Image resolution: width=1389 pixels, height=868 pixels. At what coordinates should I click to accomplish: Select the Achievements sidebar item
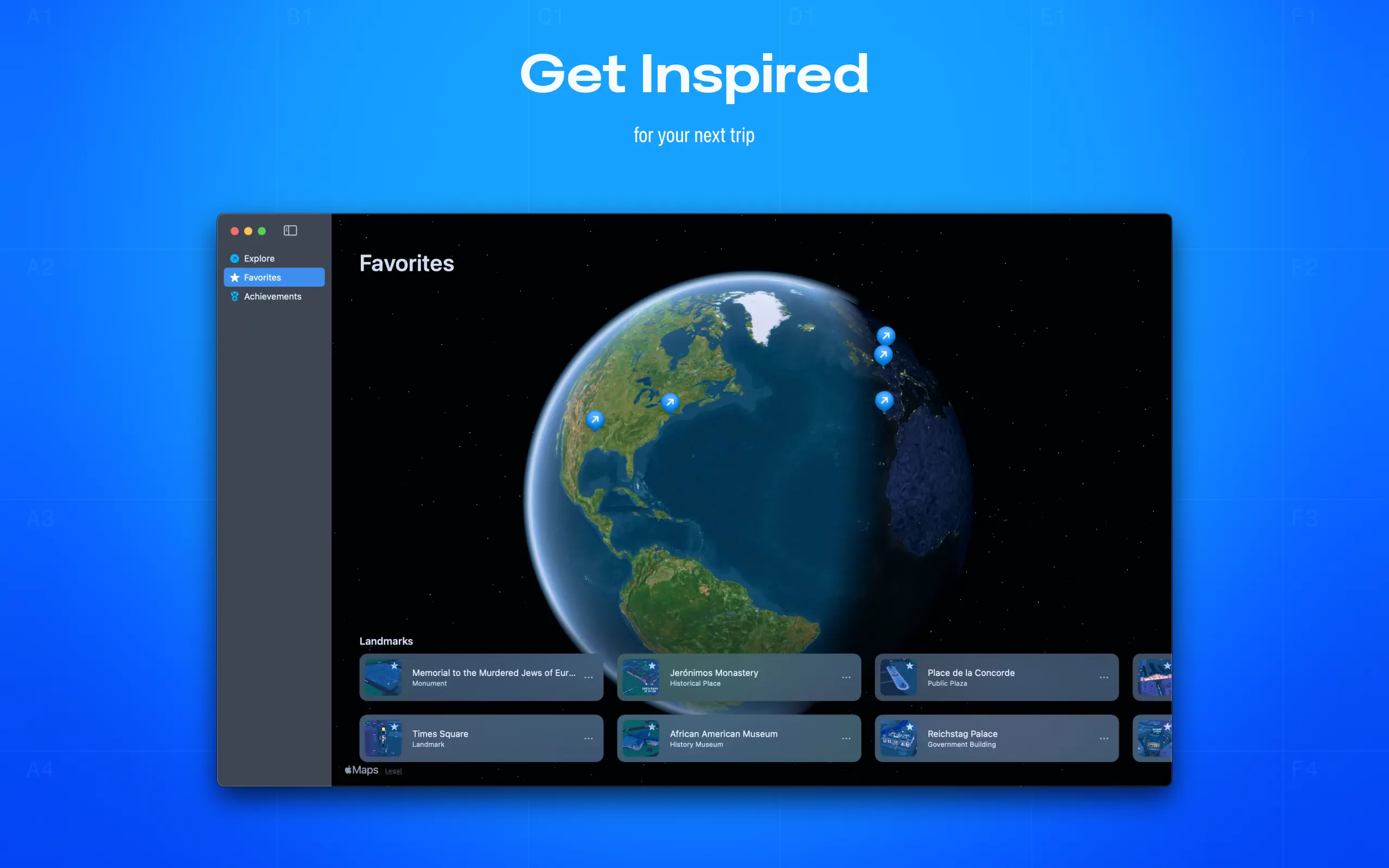[x=272, y=296]
